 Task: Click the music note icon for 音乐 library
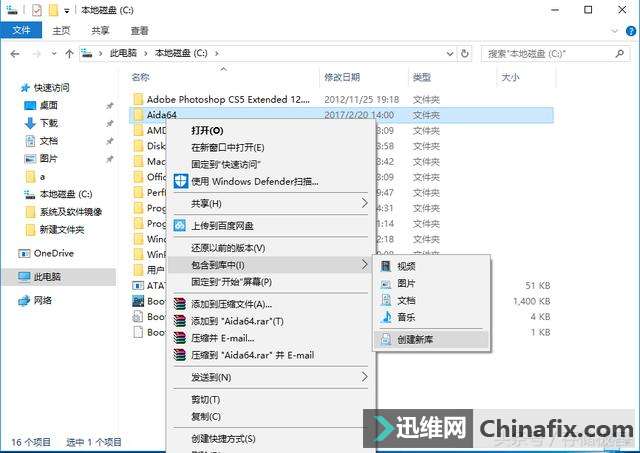pos(386,317)
